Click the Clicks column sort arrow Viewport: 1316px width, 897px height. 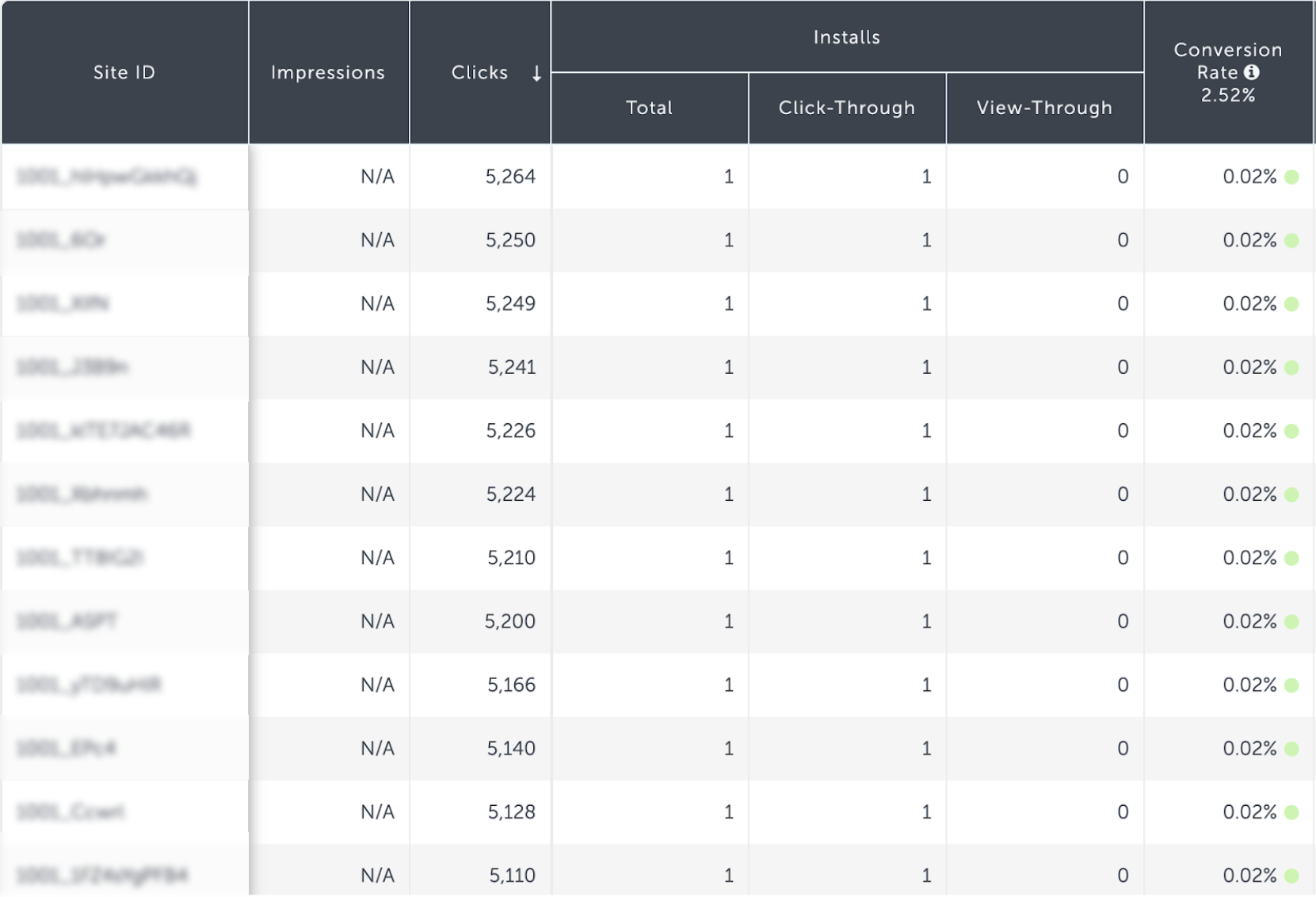[x=536, y=74]
